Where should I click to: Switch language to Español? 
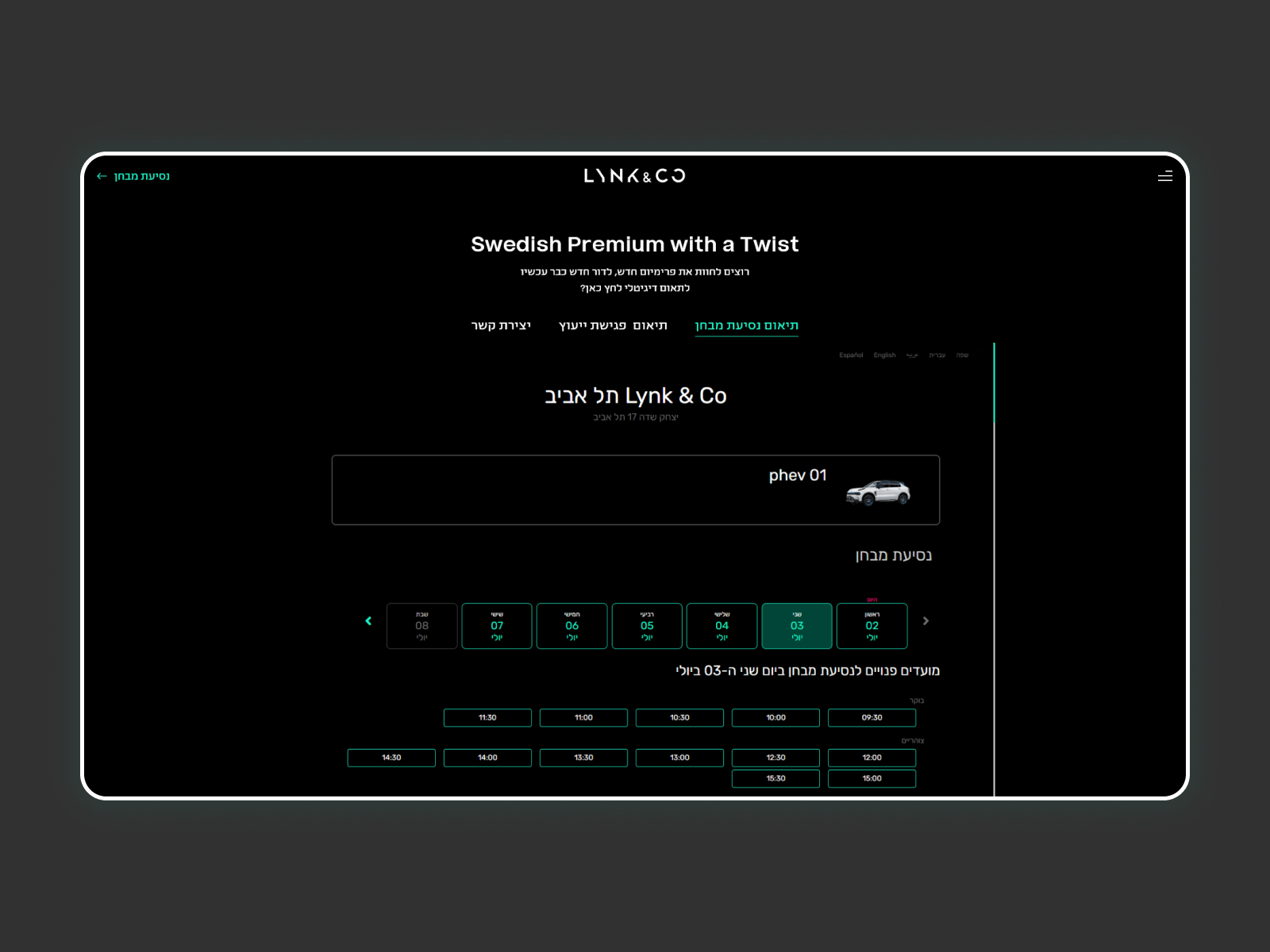(851, 355)
